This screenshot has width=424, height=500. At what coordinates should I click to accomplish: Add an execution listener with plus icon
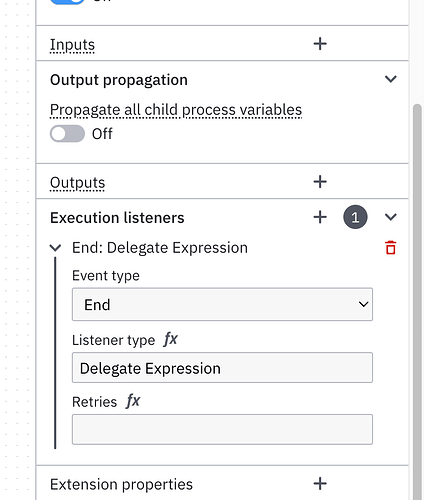[x=320, y=217]
